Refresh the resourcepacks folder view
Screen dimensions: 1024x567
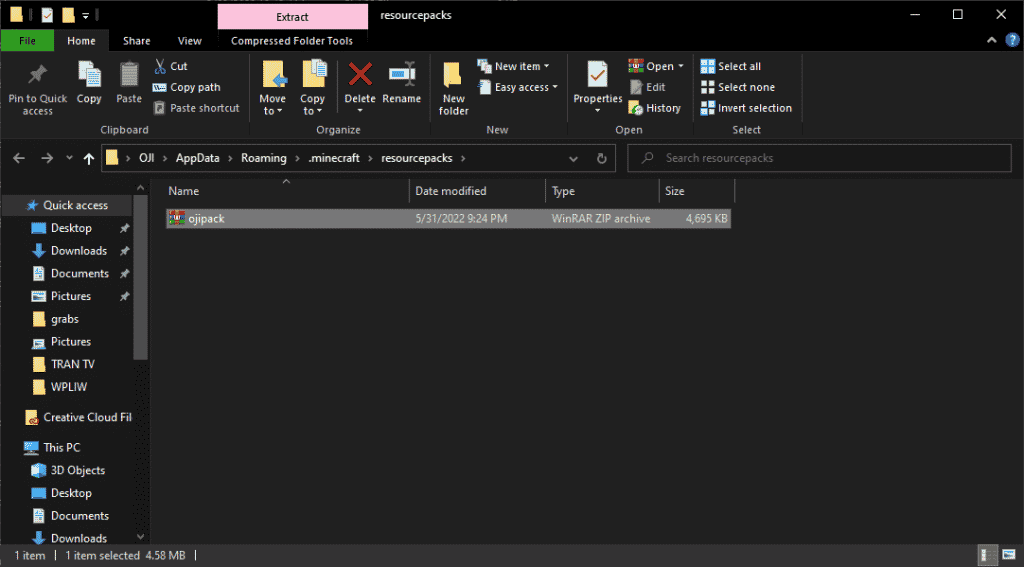click(601, 158)
